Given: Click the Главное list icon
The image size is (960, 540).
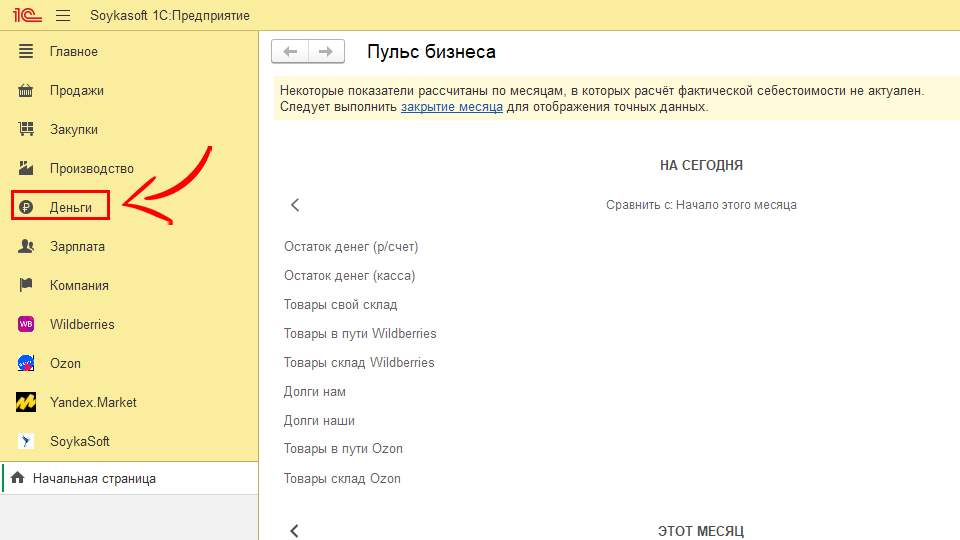Looking at the screenshot, I should (x=27, y=51).
